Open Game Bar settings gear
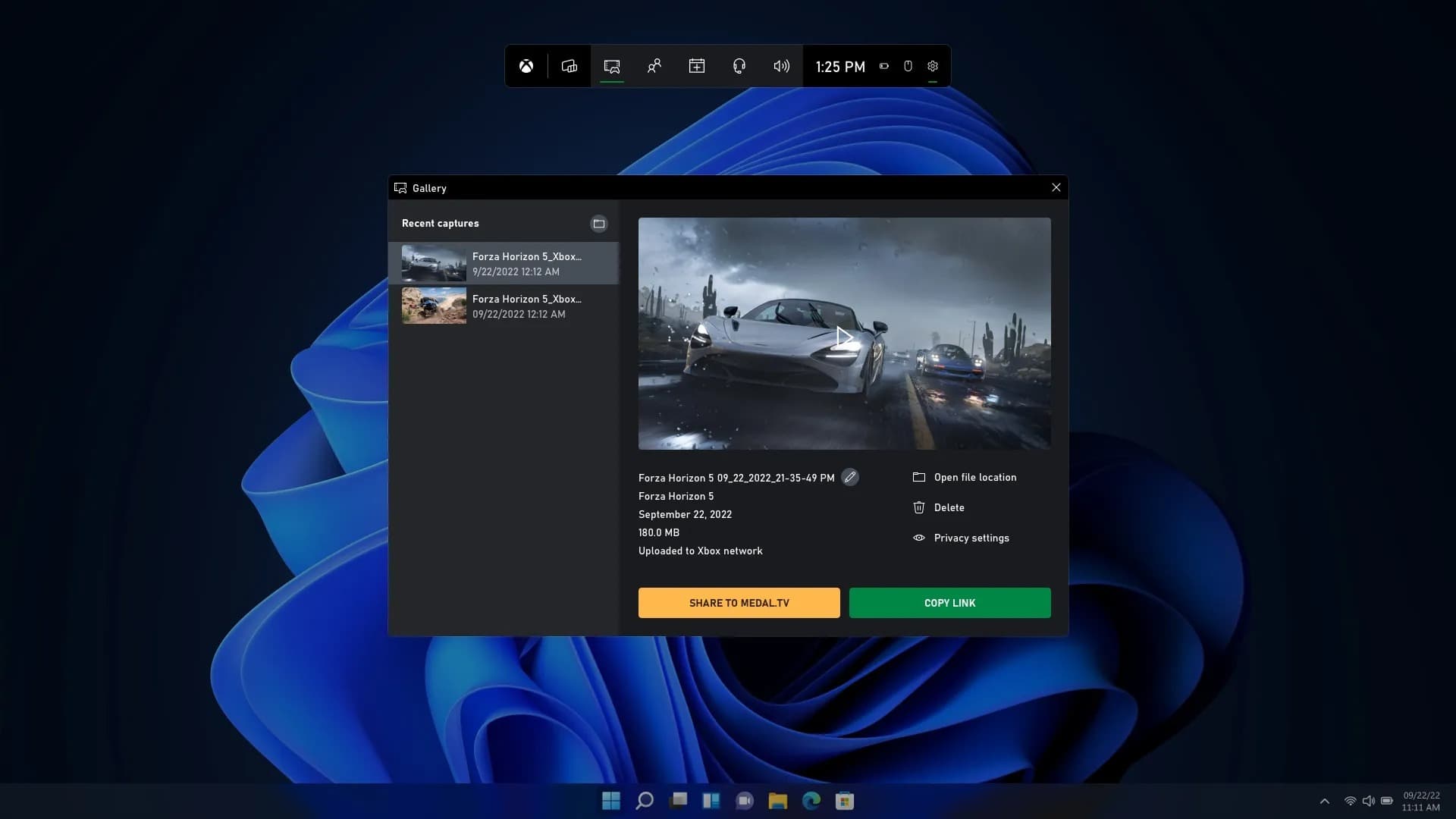Screen dimensions: 1456x819 [933, 66]
